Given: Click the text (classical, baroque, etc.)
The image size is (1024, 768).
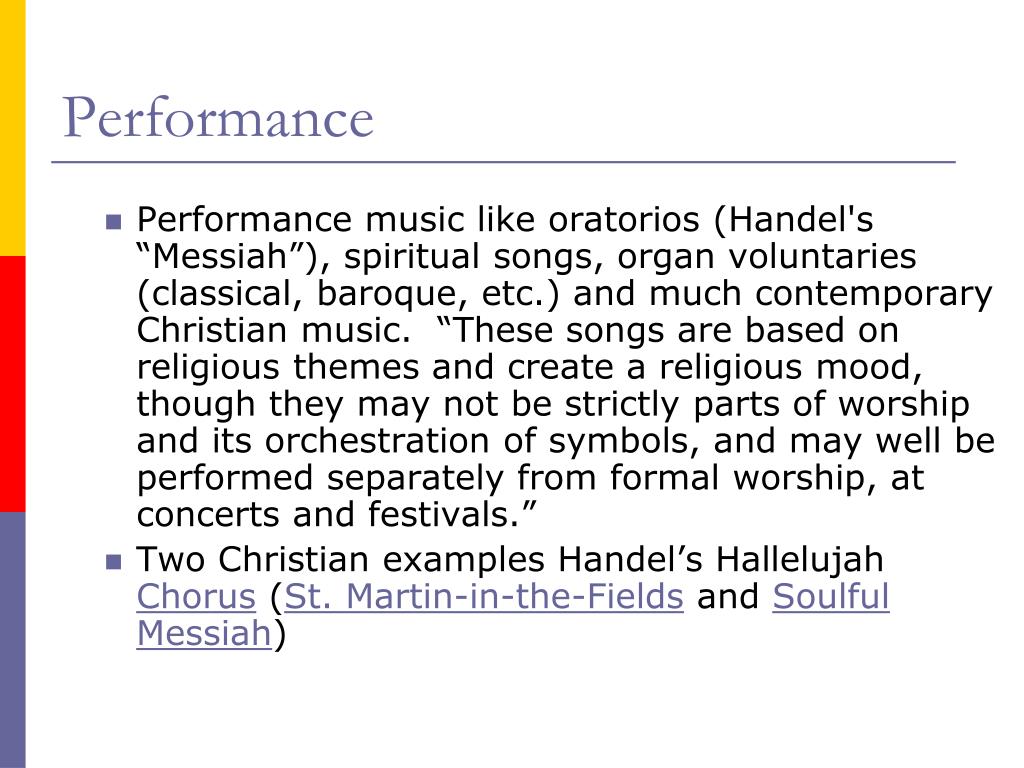Looking at the screenshot, I should tap(348, 293).
